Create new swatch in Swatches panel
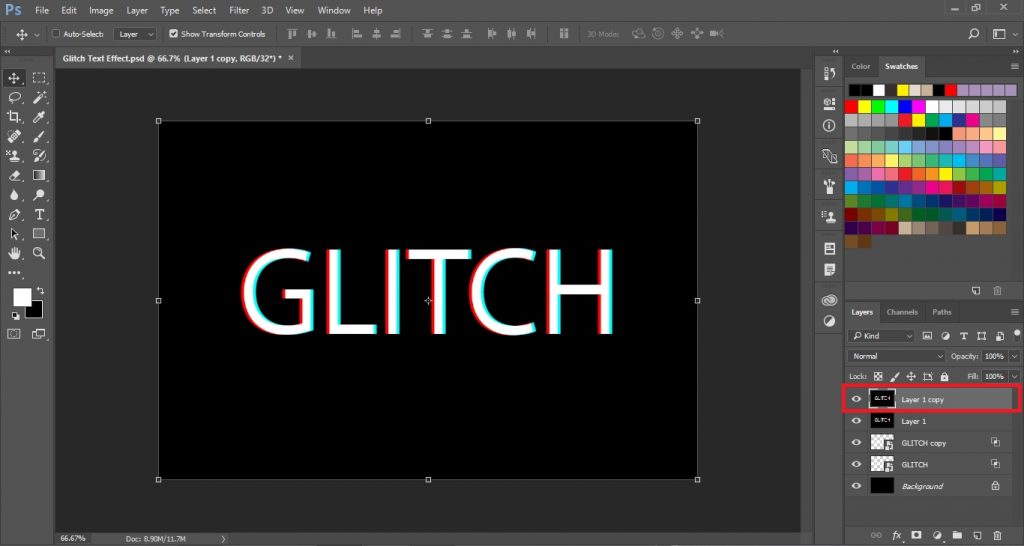This screenshot has height=546, width=1024. [x=976, y=291]
